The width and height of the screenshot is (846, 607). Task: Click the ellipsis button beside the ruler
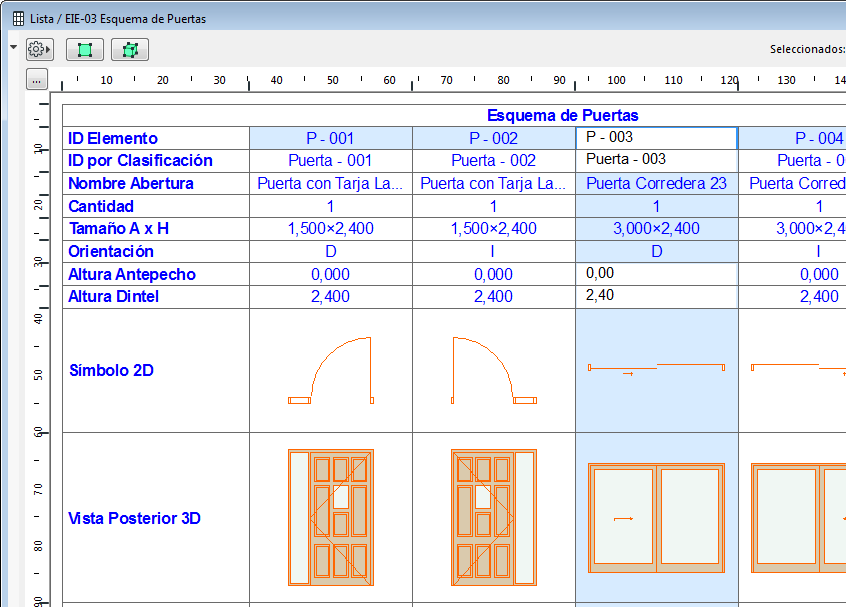tap(36, 80)
